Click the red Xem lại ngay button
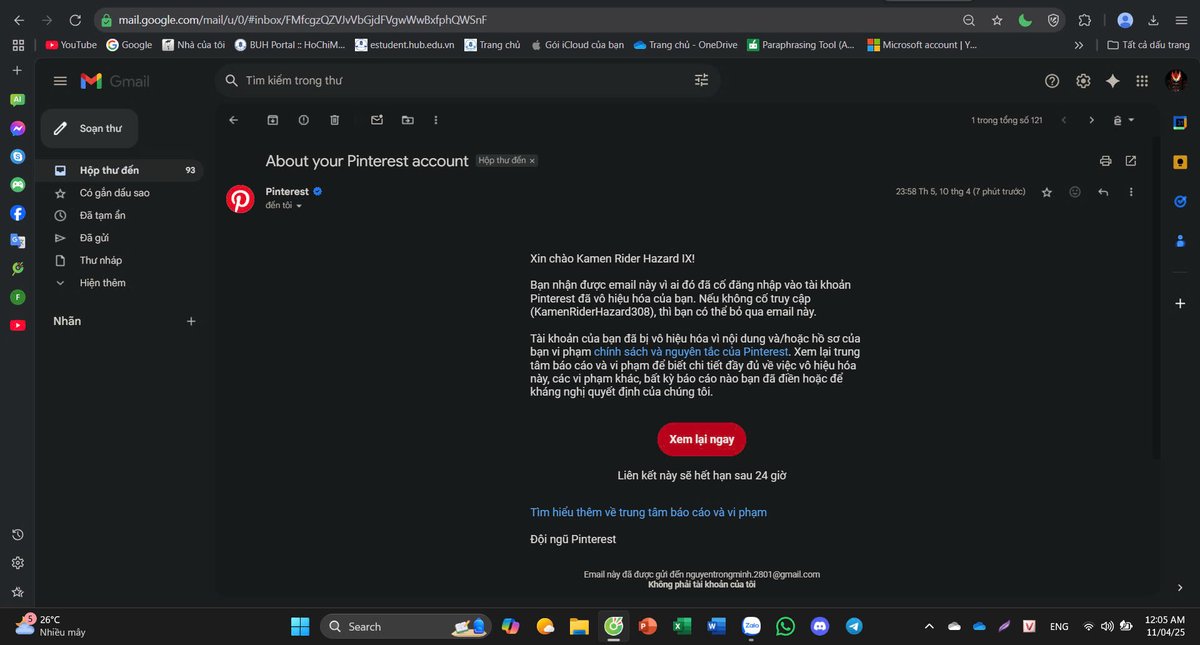The width and height of the screenshot is (1200, 645). pos(702,439)
